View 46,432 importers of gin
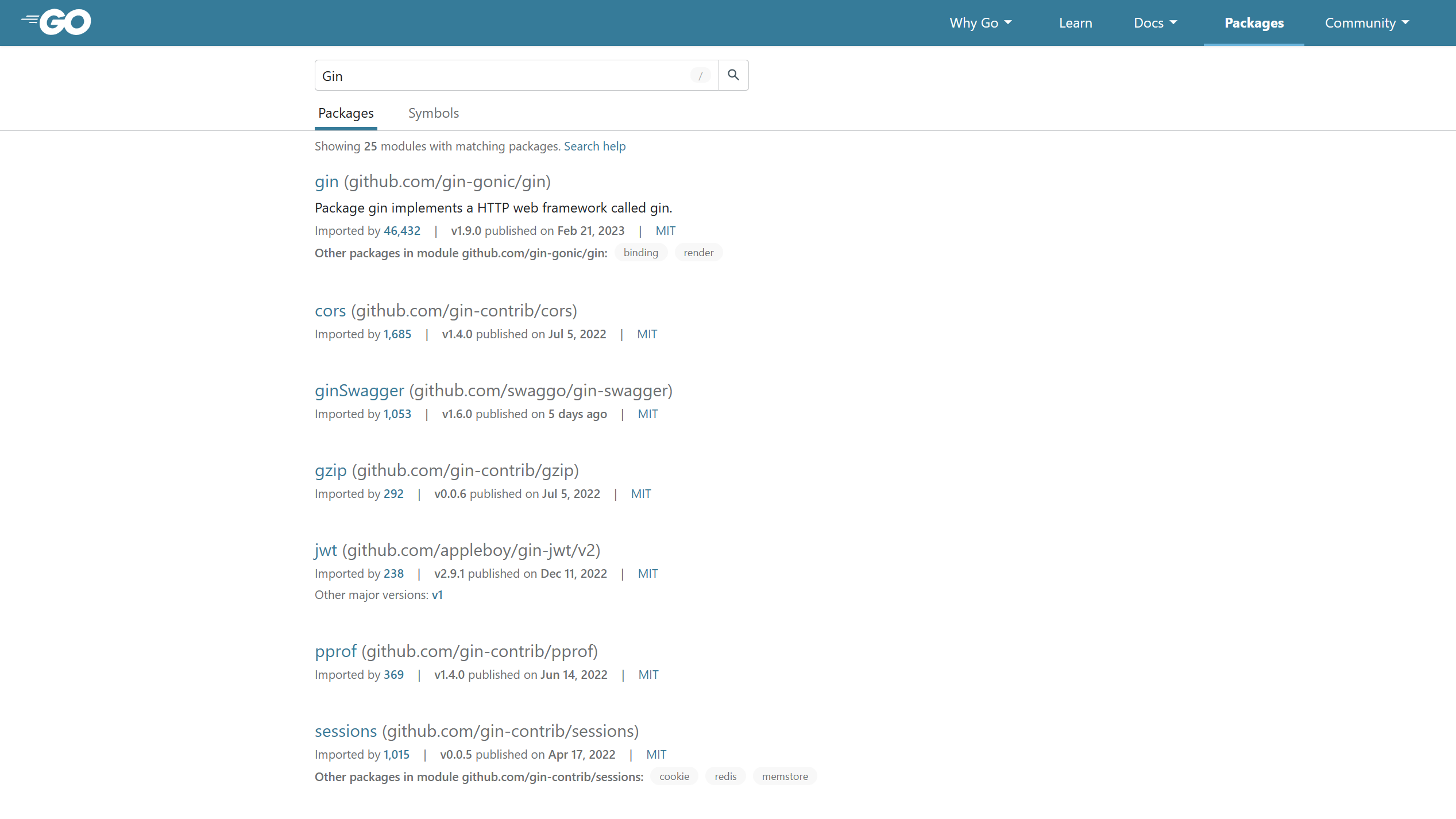 click(401, 231)
